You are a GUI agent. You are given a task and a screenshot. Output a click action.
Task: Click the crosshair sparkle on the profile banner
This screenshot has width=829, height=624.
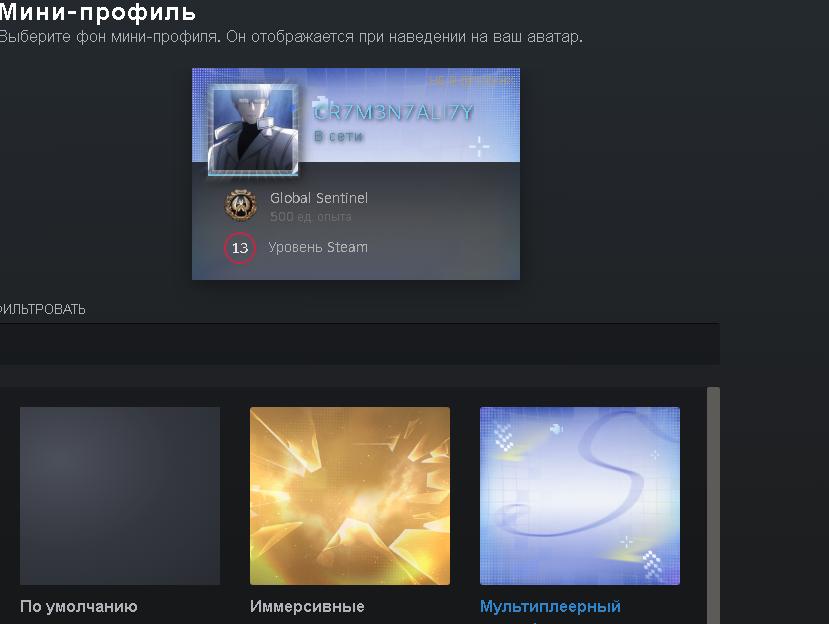coord(480,147)
